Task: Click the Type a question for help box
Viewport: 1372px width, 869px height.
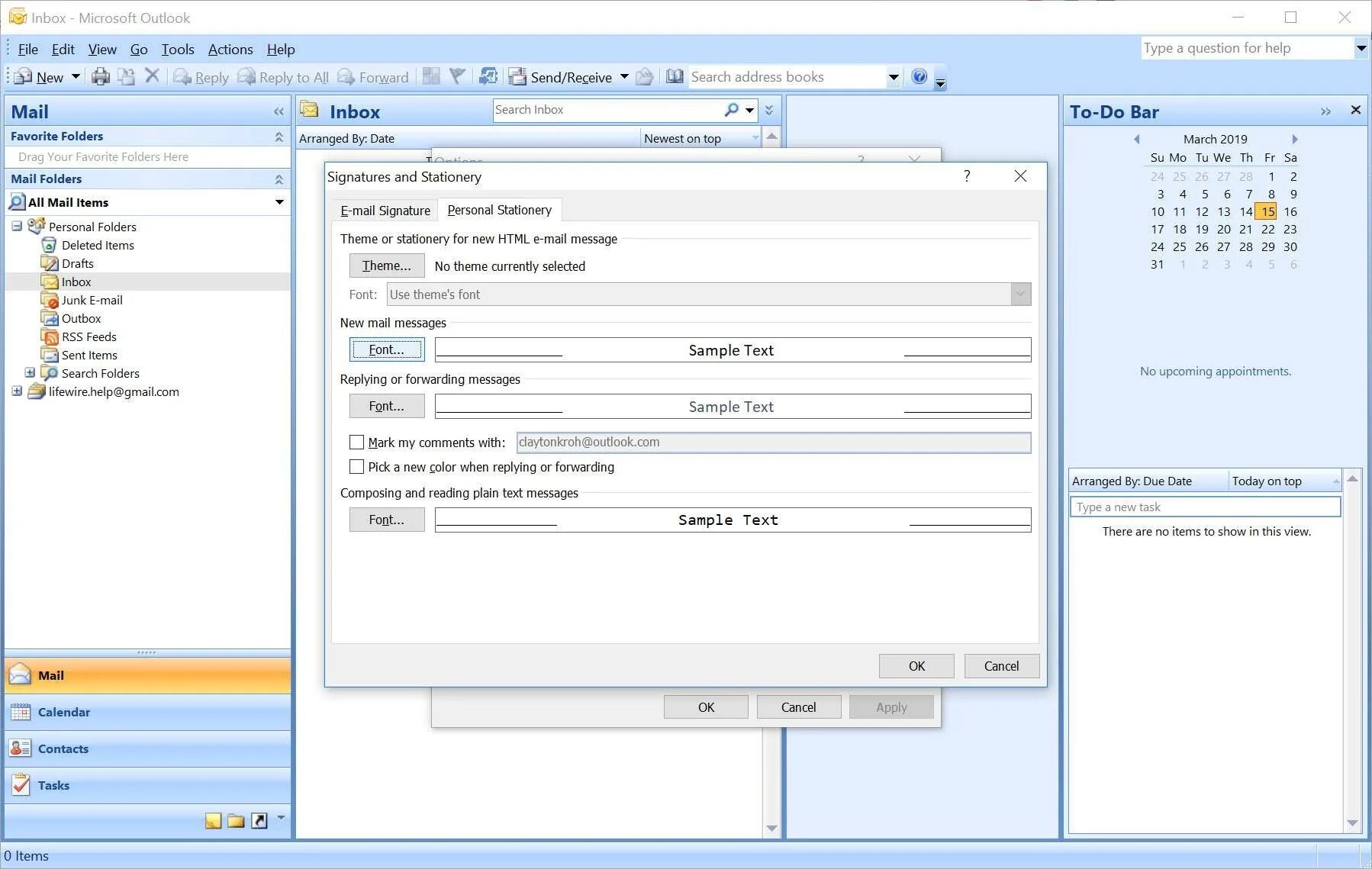Action: click(1247, 48)
